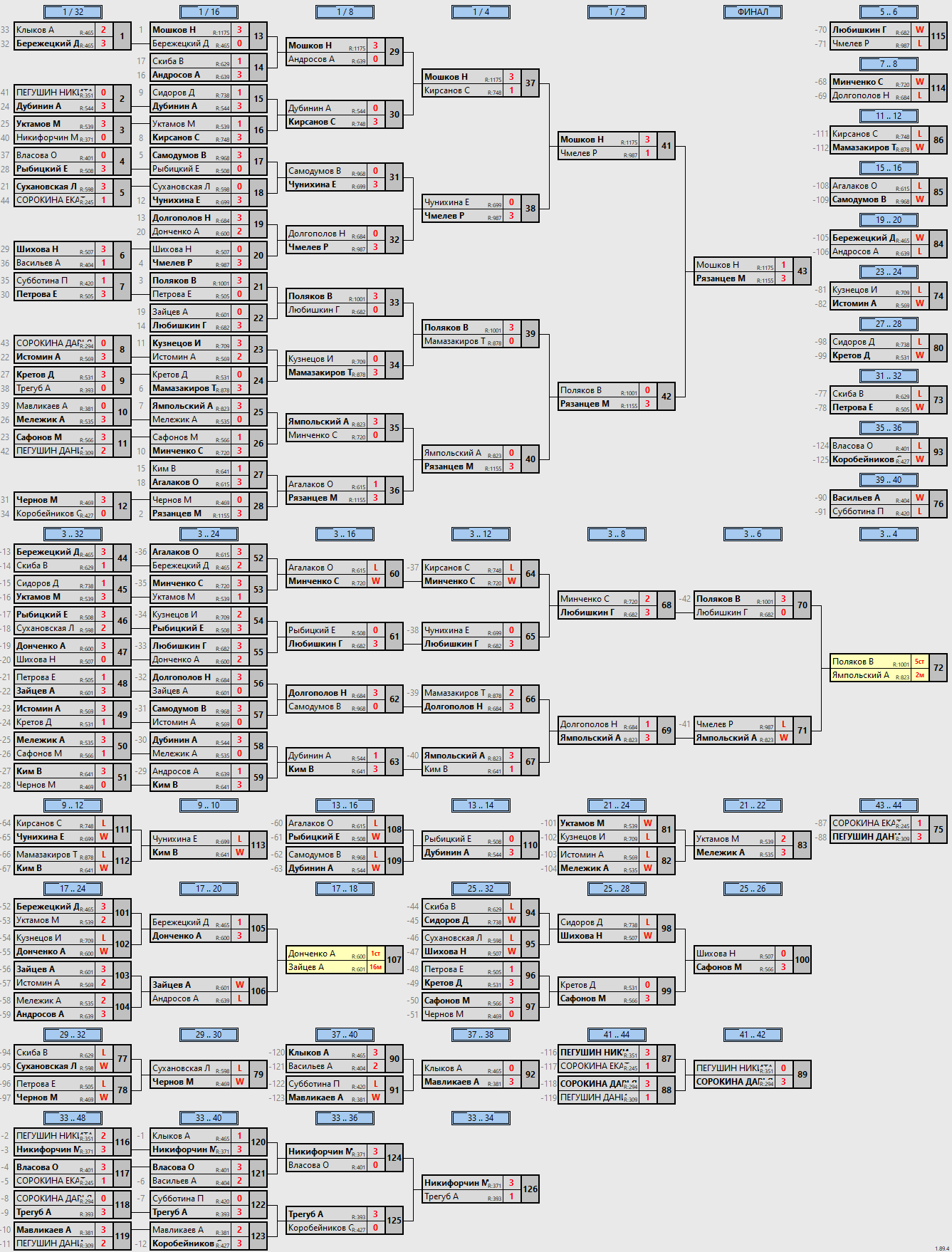
Task: Click the "17 .. 18" section header
Action: (345, 889)
